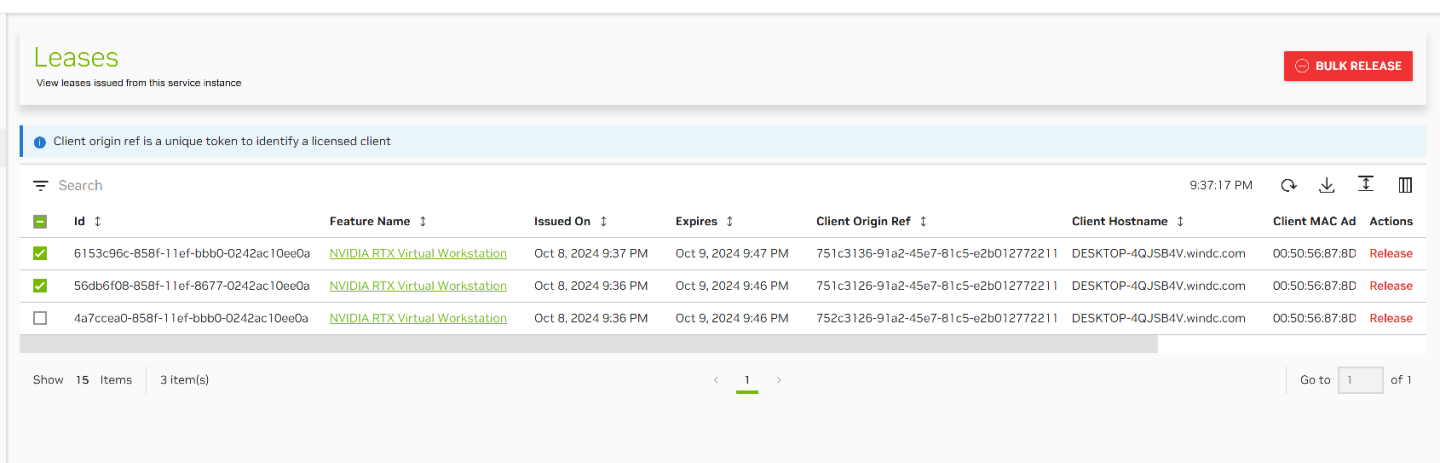Image resolution: width=1440 pixels, height=463 pixels.
Task: Uncheck lease 6153c96c row checkbox
Action: (40, 254)
